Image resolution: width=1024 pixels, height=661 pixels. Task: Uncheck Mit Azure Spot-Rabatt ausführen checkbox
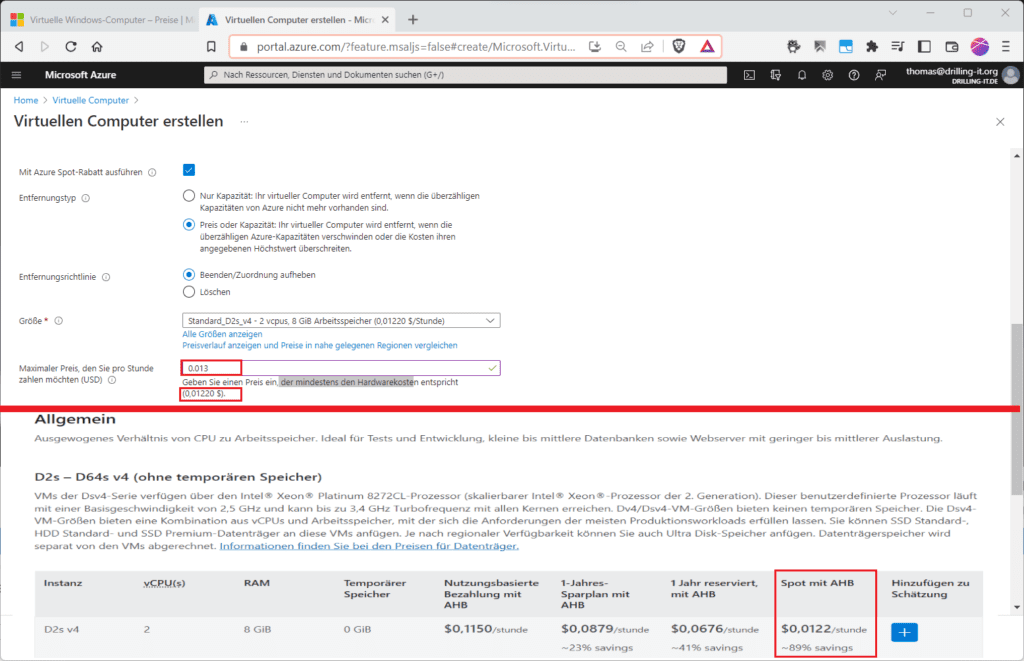(x=189, y=170)
